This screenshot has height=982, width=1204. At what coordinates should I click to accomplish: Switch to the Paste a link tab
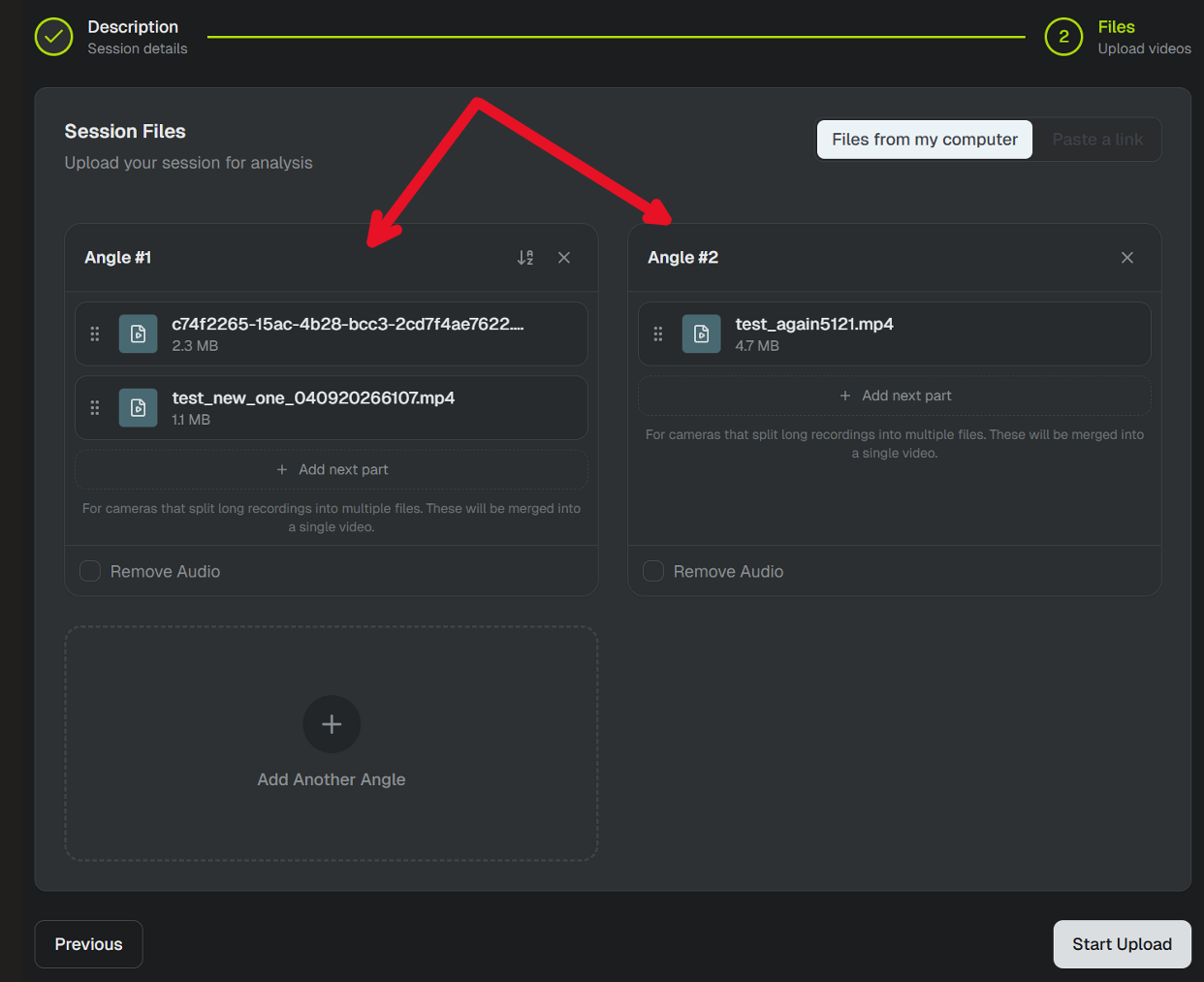point(1097,140)
